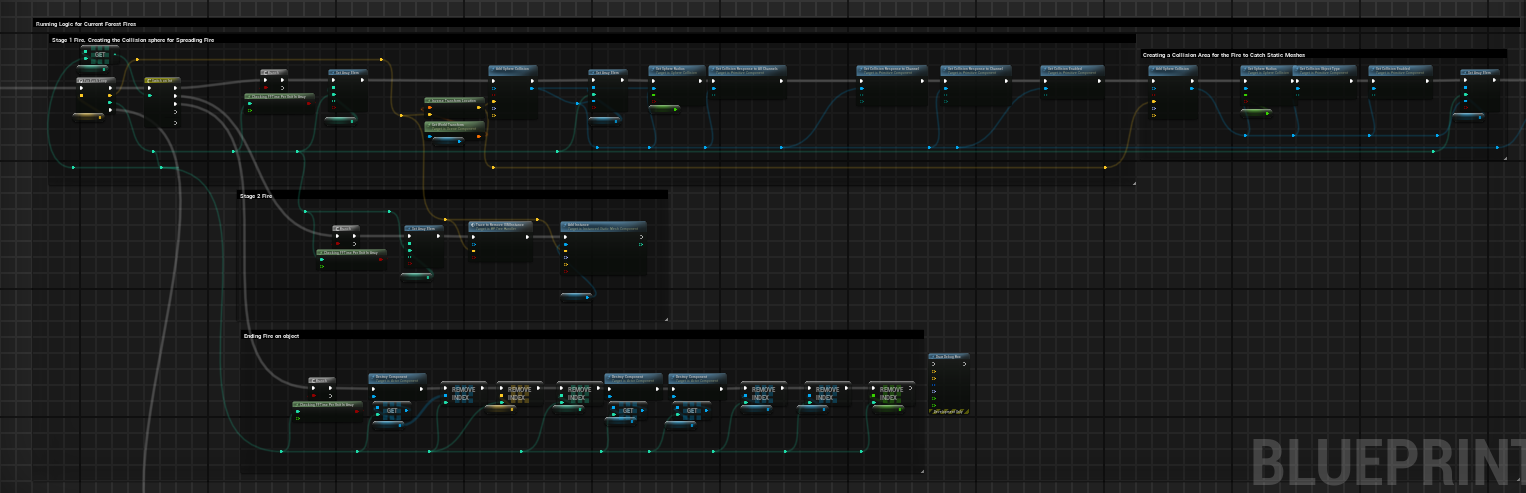Select the GET array node in Stage 1

pos(99,55)
